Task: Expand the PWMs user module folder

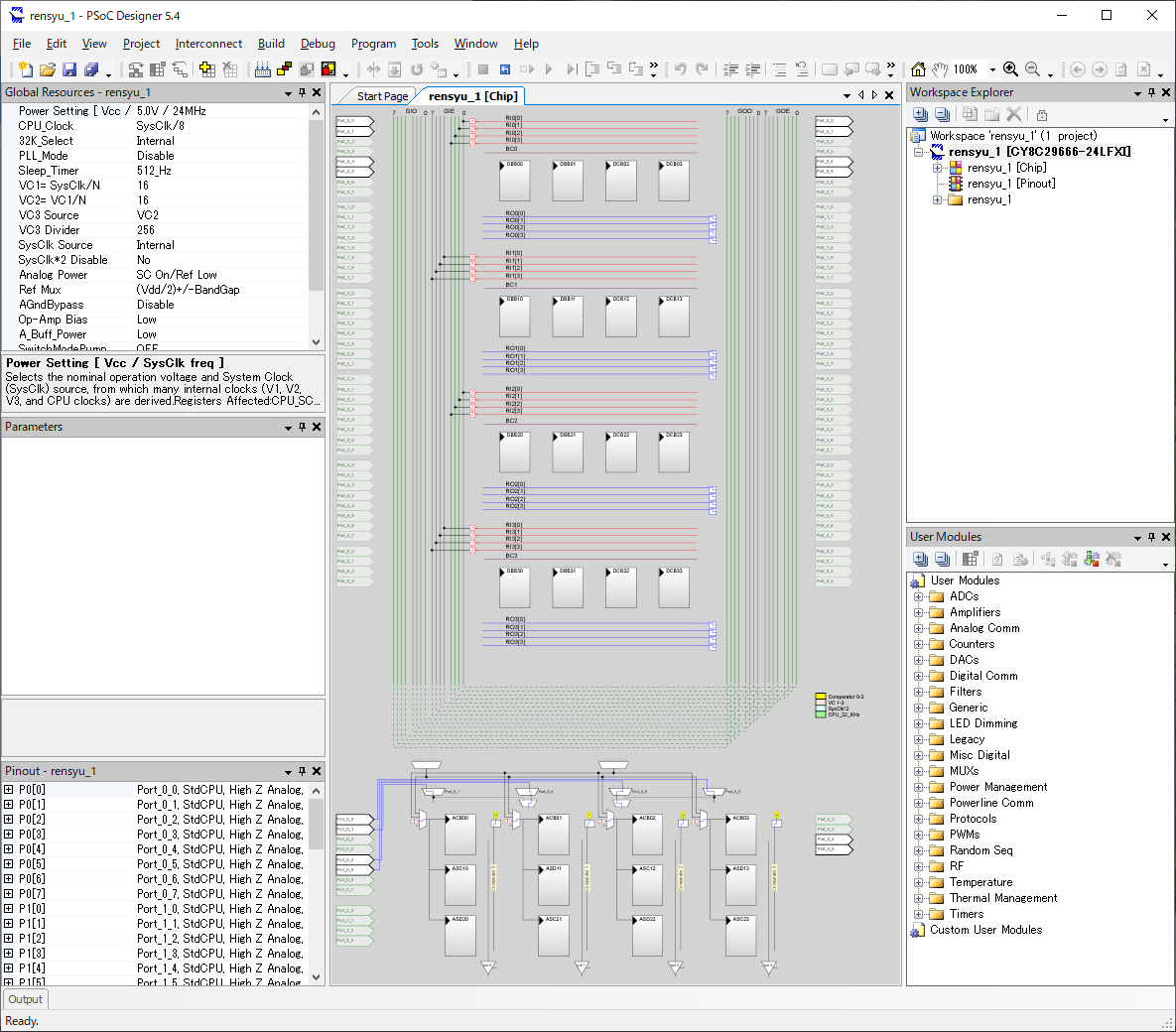Action: (x=918, y=835)
